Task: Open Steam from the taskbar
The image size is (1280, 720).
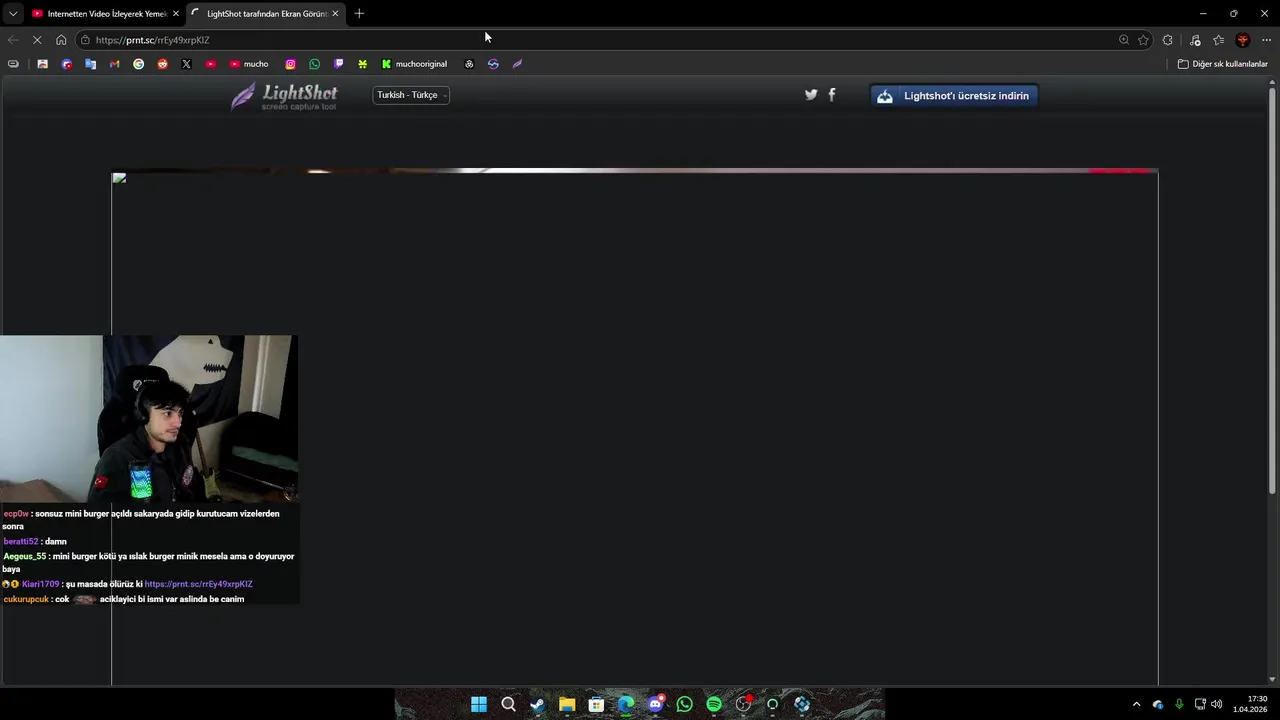Action: (x=537, y=704)
